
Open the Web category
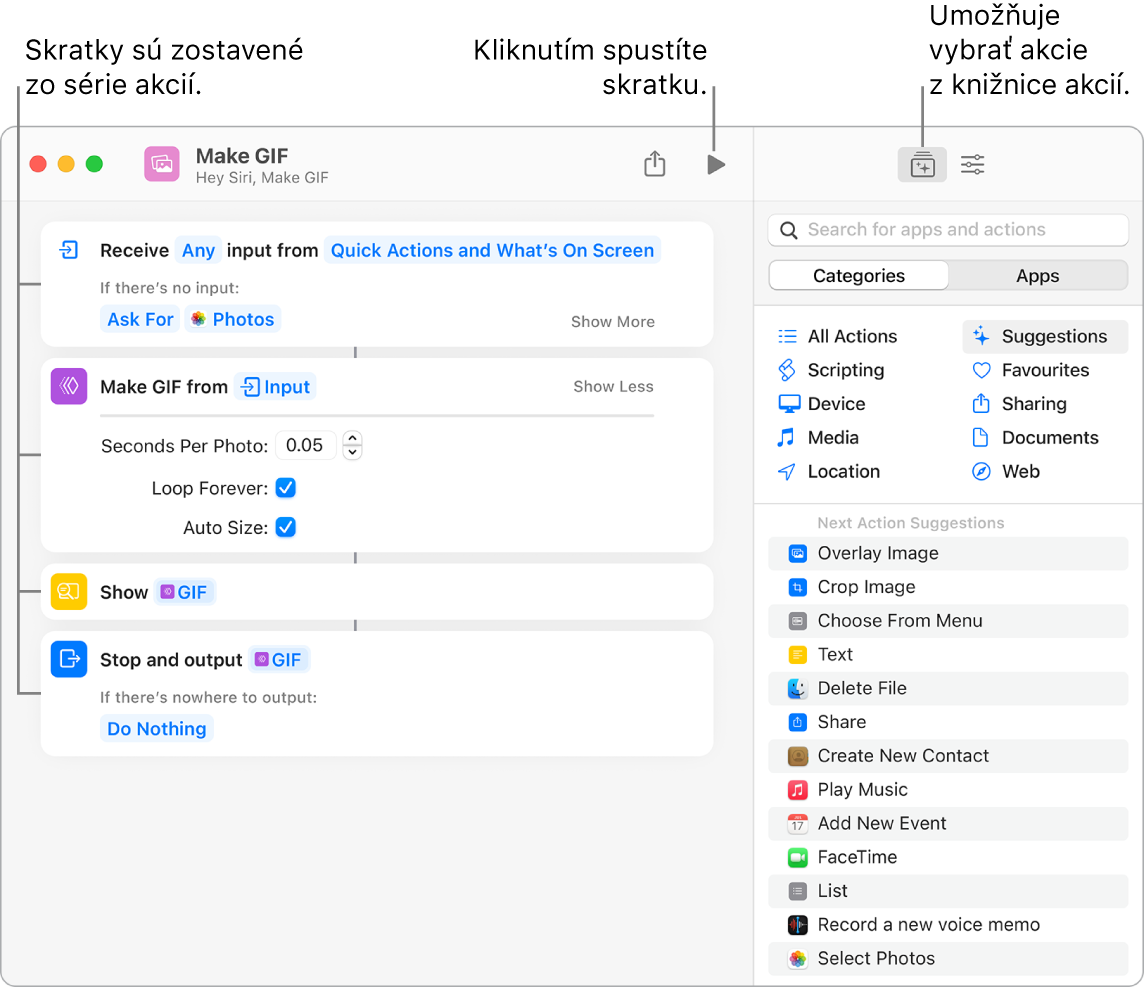[1006, 472]
